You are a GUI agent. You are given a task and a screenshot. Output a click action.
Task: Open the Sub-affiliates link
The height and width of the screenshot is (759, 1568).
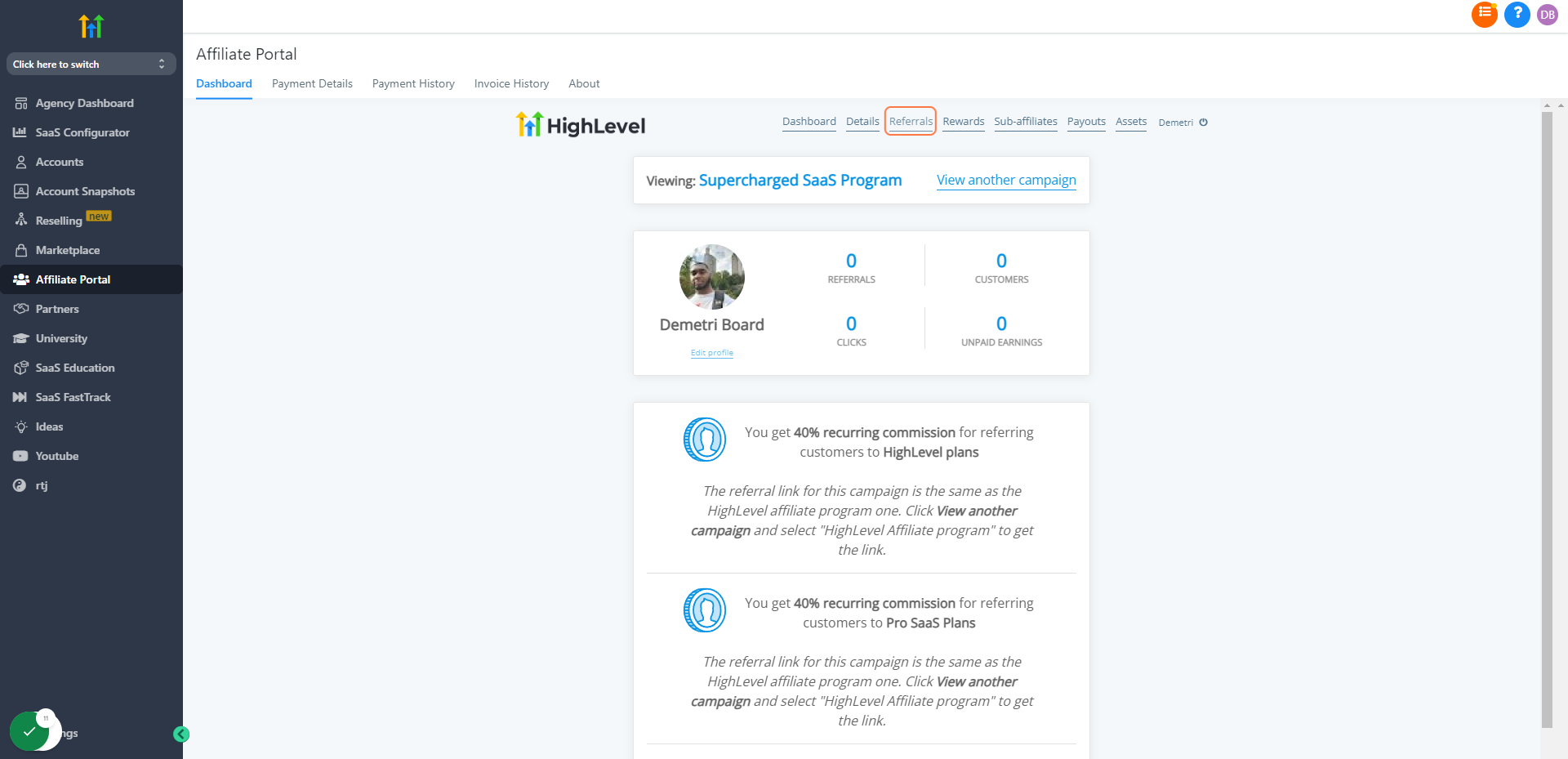pos(1026,122)
